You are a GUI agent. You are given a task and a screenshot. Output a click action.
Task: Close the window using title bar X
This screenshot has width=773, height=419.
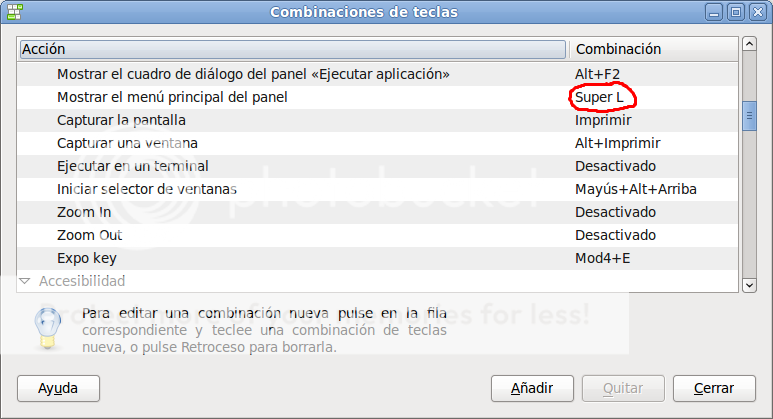tap(755, 12)
